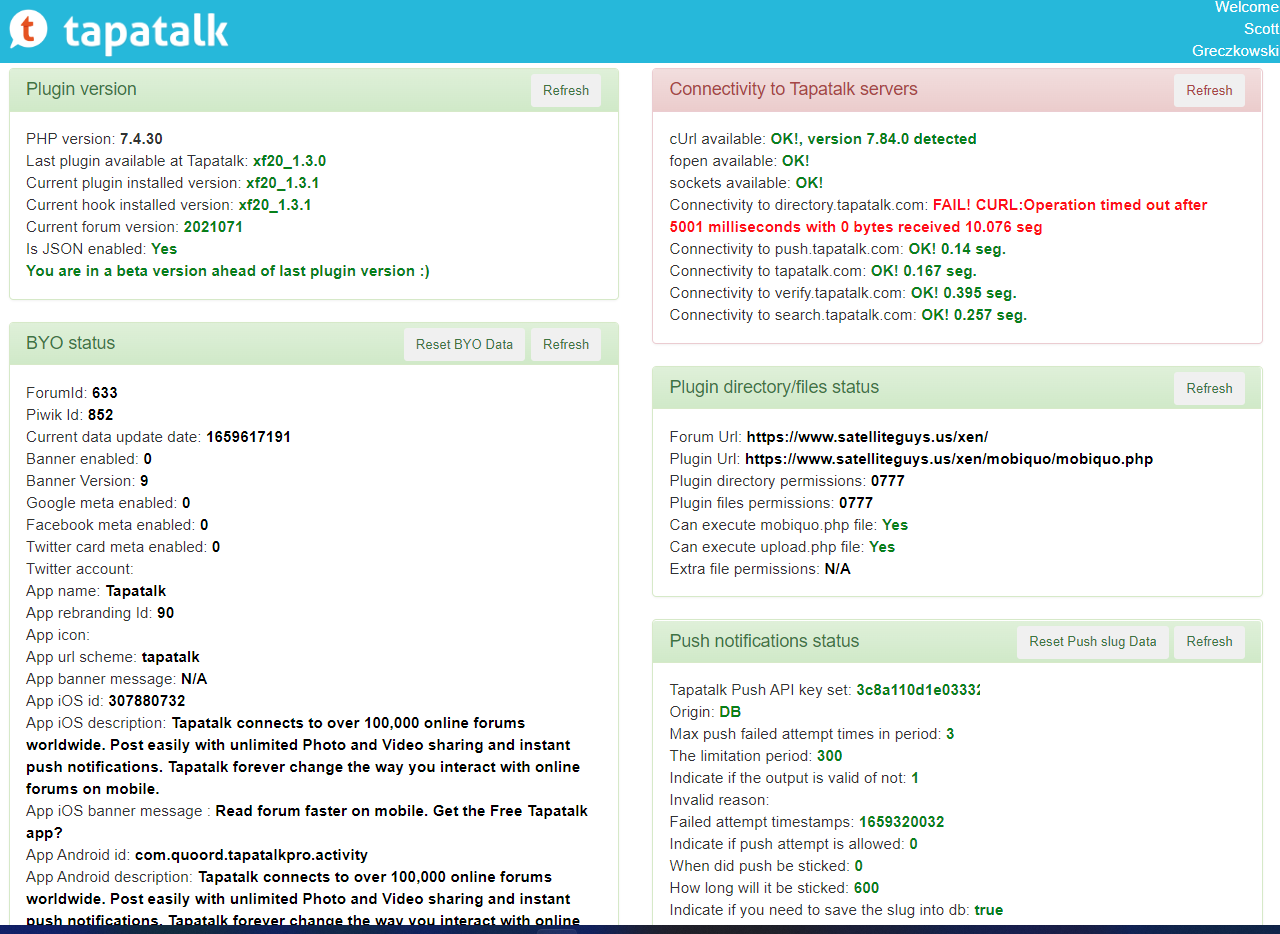The height and width of the screenshot is (934, 1280).
Task: Click Tapatalk Push API key 3c8a110d1e0333
Action: 918,690
